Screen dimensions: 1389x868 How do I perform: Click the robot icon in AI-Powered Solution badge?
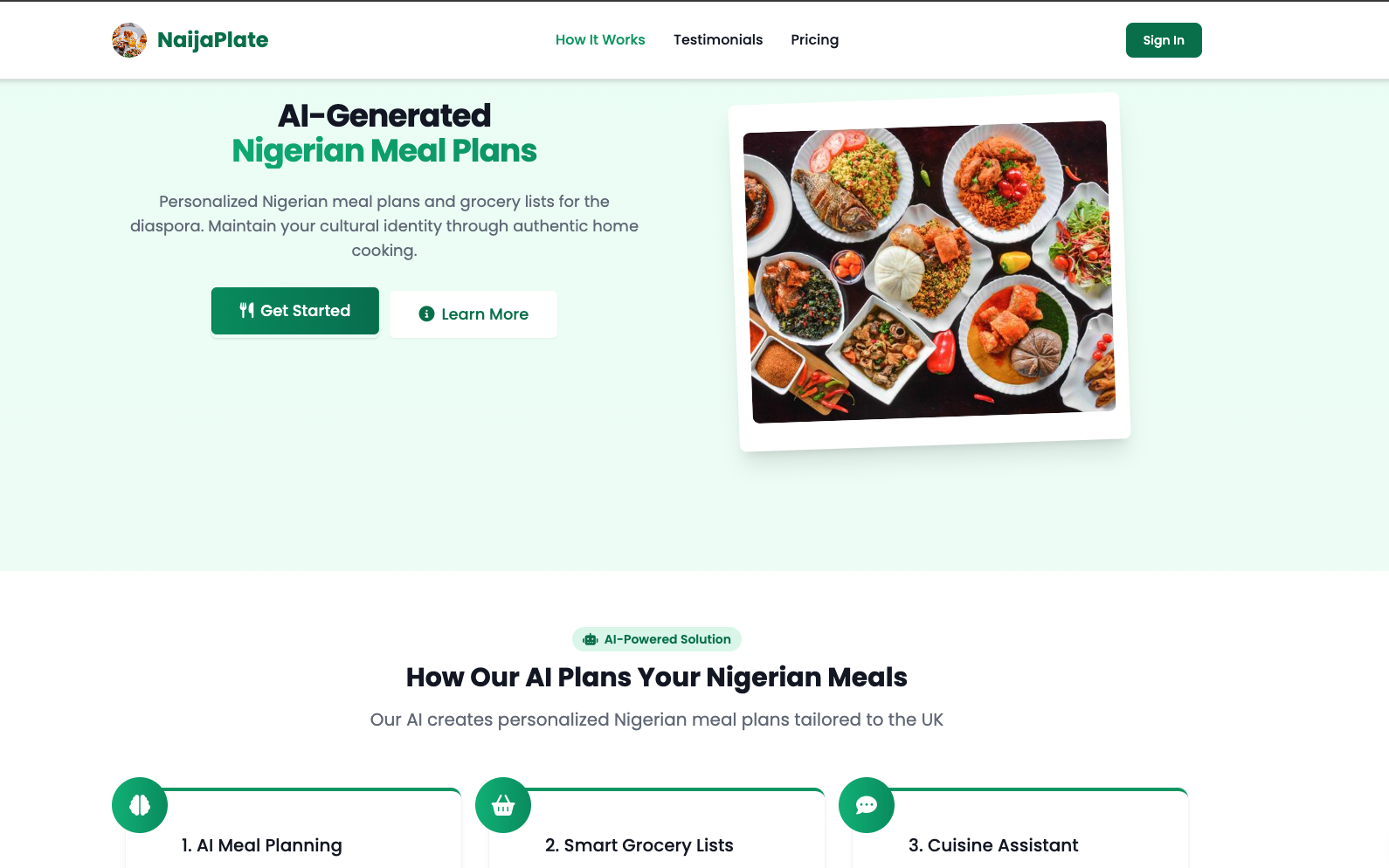(591, 639)
